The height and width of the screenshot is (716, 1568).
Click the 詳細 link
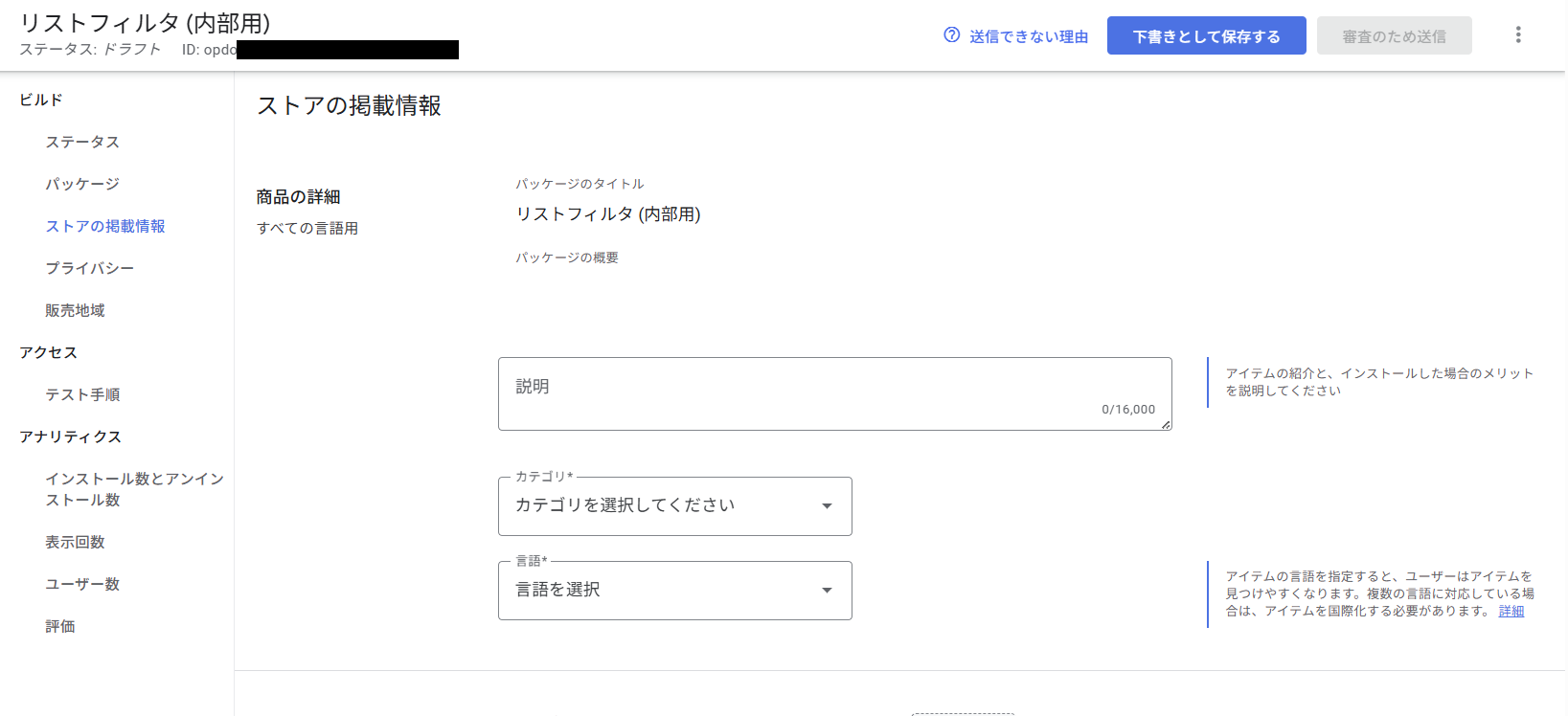pos(1511,611)
